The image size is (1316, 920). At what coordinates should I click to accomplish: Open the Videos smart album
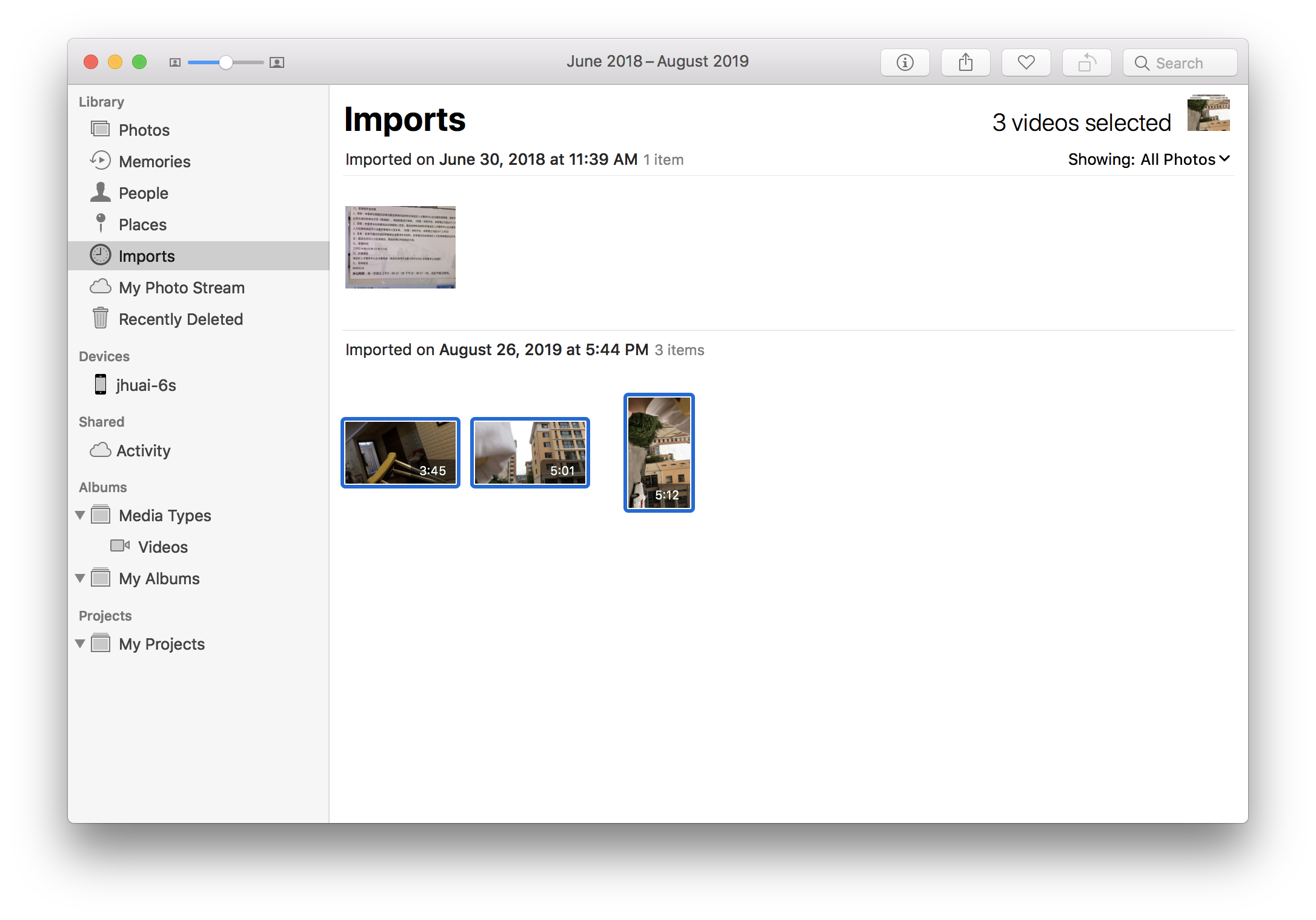tap(162, 547)
